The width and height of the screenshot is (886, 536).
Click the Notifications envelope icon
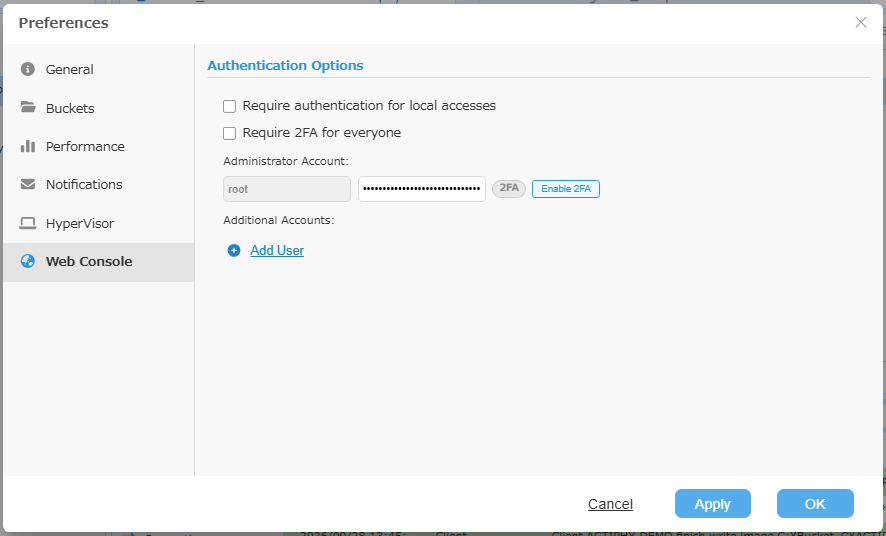(x=28, y=184)
